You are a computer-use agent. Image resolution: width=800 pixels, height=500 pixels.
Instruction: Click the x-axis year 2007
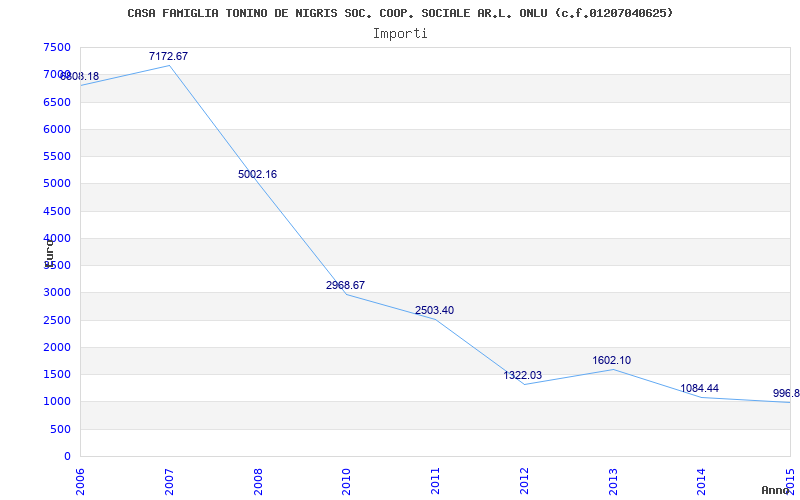point(169,482)
